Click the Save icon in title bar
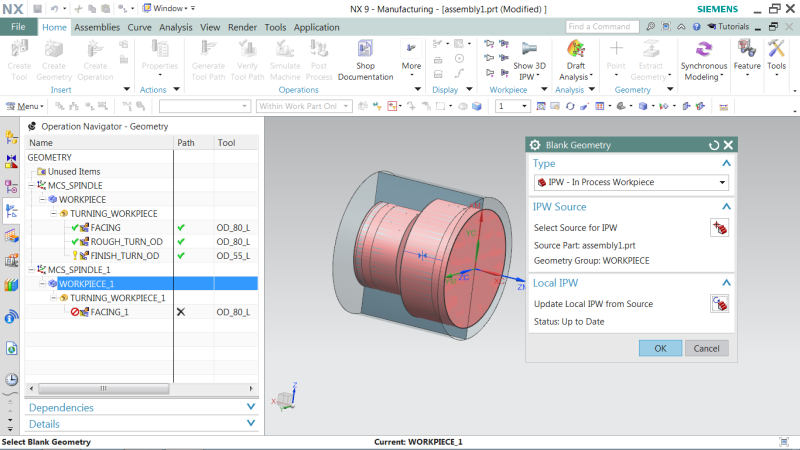Screen dimensions: 800x450 coord(37,9)
